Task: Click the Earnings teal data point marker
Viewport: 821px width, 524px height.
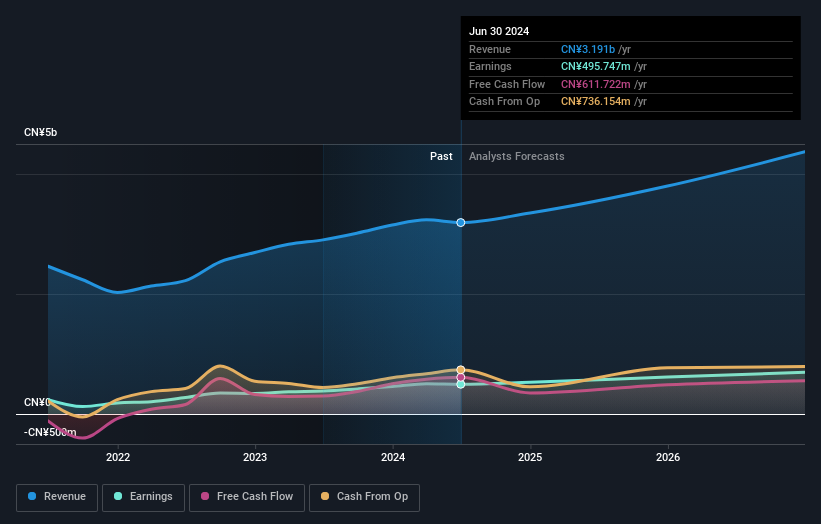Action: pyautogui.click(x=461, y=384)
